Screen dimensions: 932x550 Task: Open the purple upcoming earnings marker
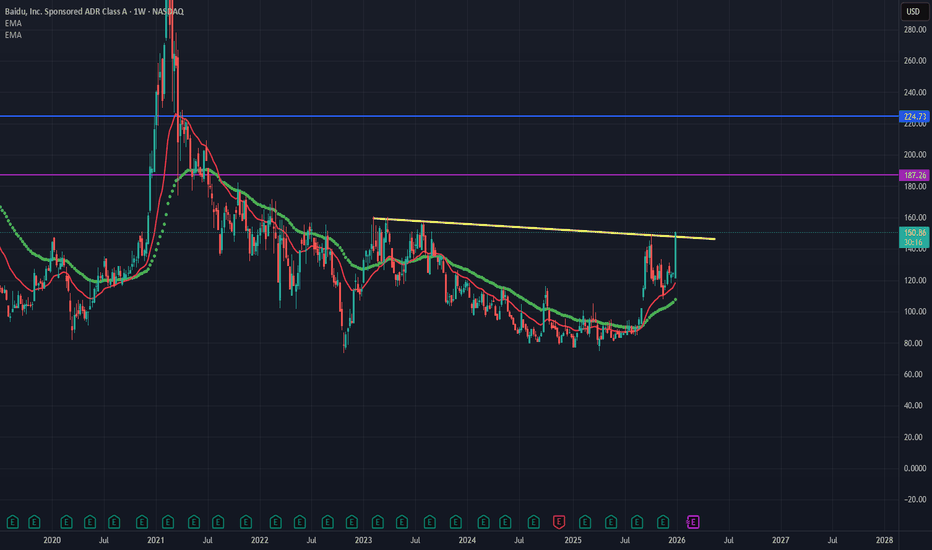(693, 522)
